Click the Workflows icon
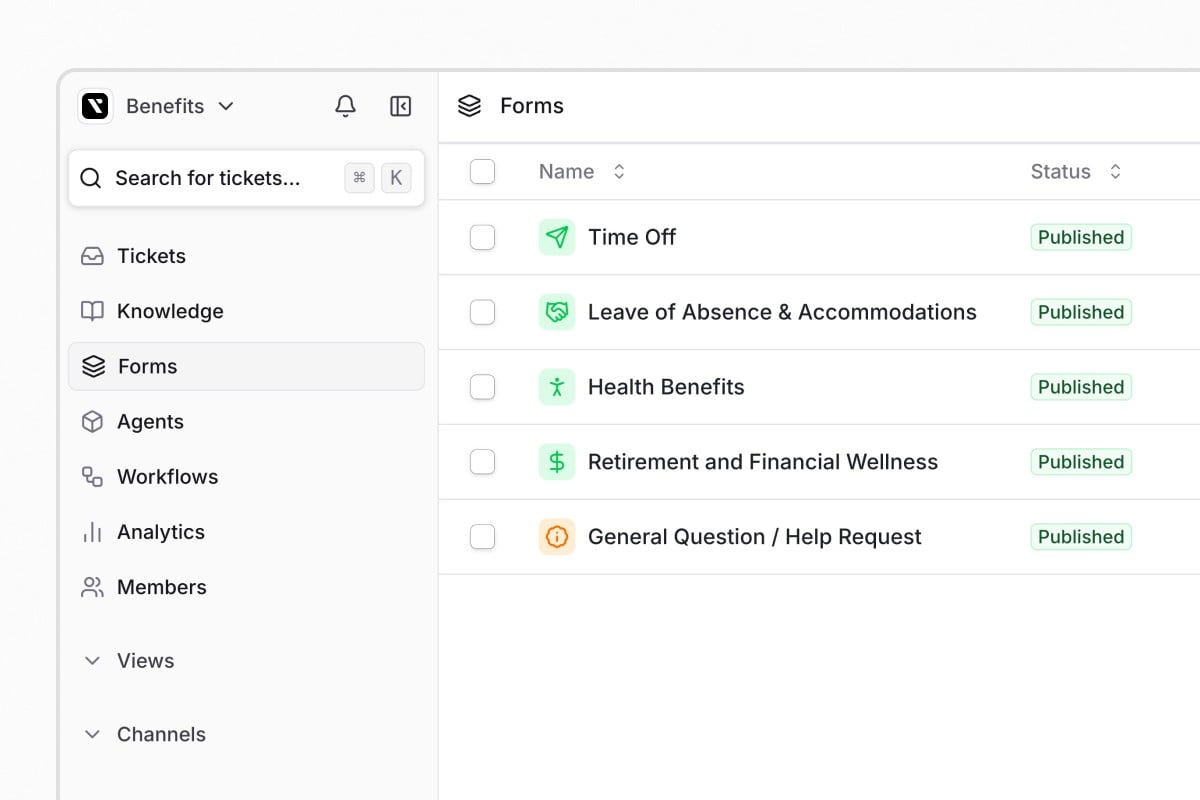This screenshot has width=1200, height=800. (x=92, y=477)
